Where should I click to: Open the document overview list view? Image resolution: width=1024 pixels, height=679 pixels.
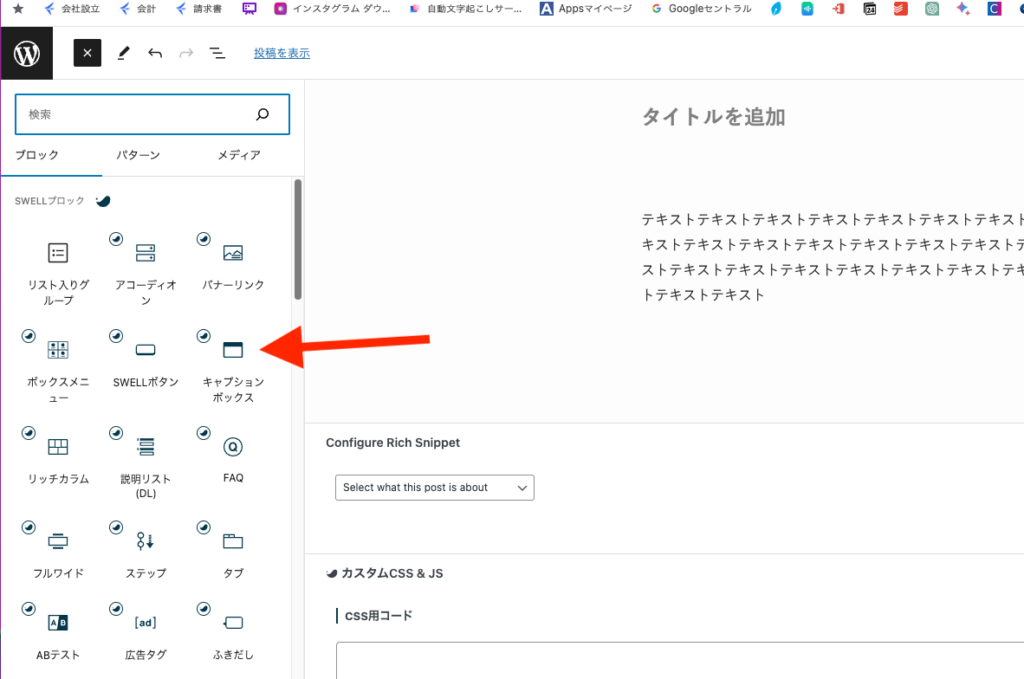pyautogui.click(x=217, y=53)
